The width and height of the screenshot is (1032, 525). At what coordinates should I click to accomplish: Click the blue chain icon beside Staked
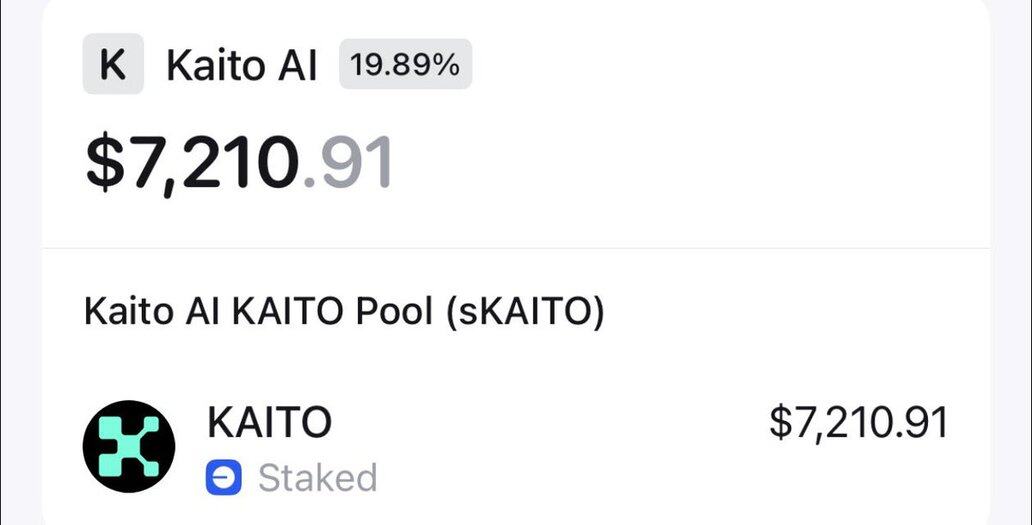224,478
